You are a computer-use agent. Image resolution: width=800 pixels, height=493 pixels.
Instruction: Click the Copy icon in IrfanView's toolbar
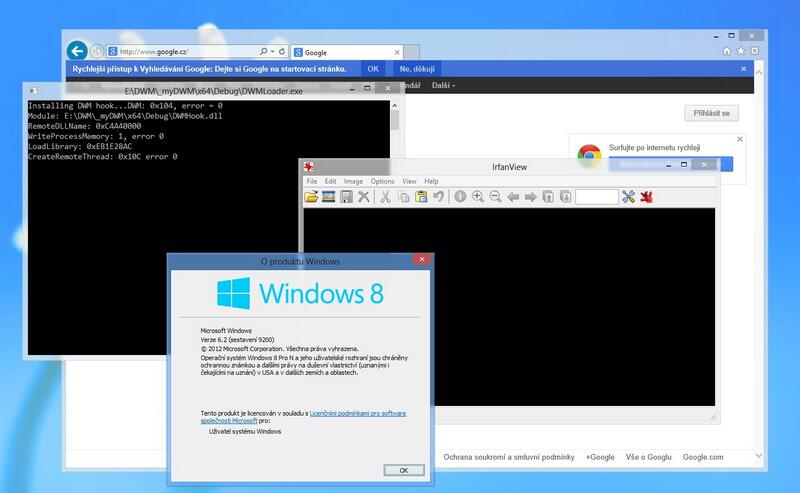pos(404,196)
